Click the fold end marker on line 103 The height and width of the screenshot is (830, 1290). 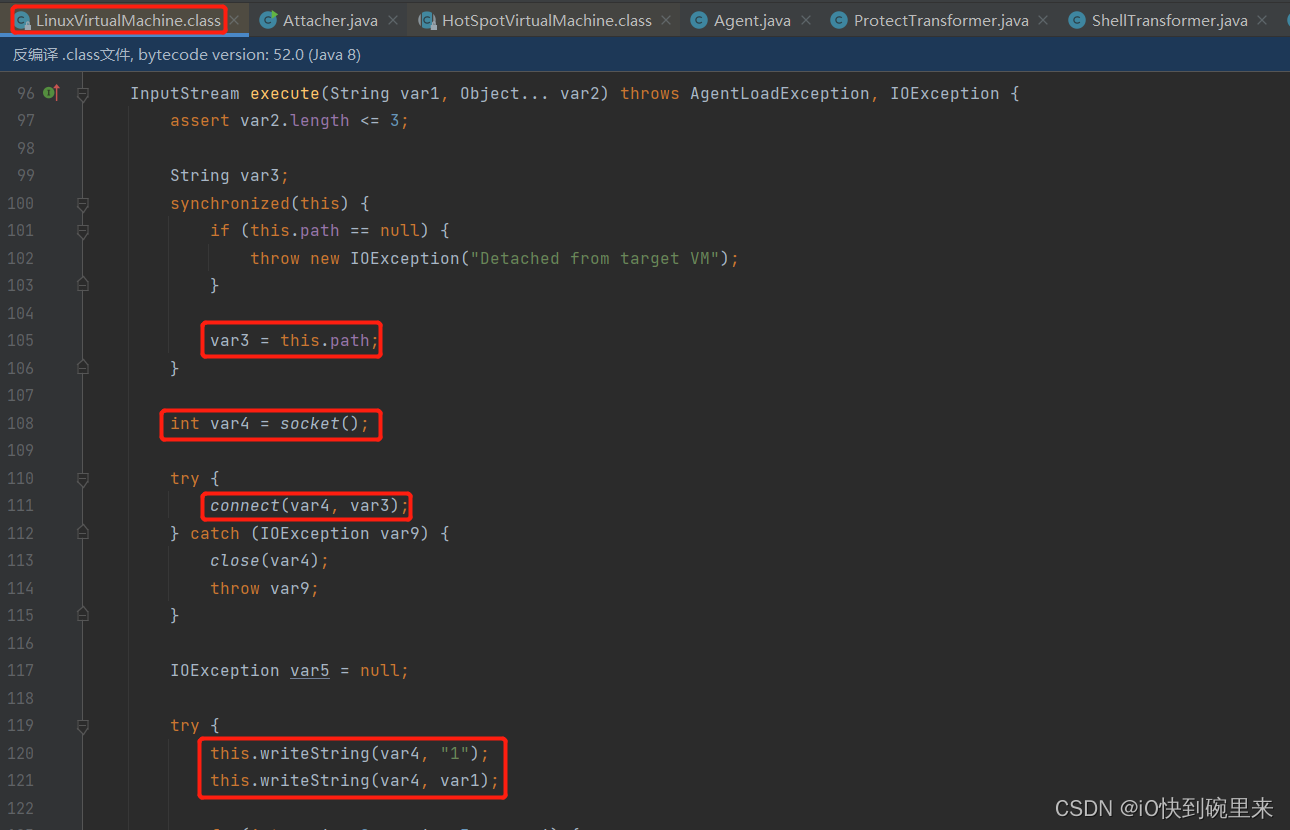point(83,286)
